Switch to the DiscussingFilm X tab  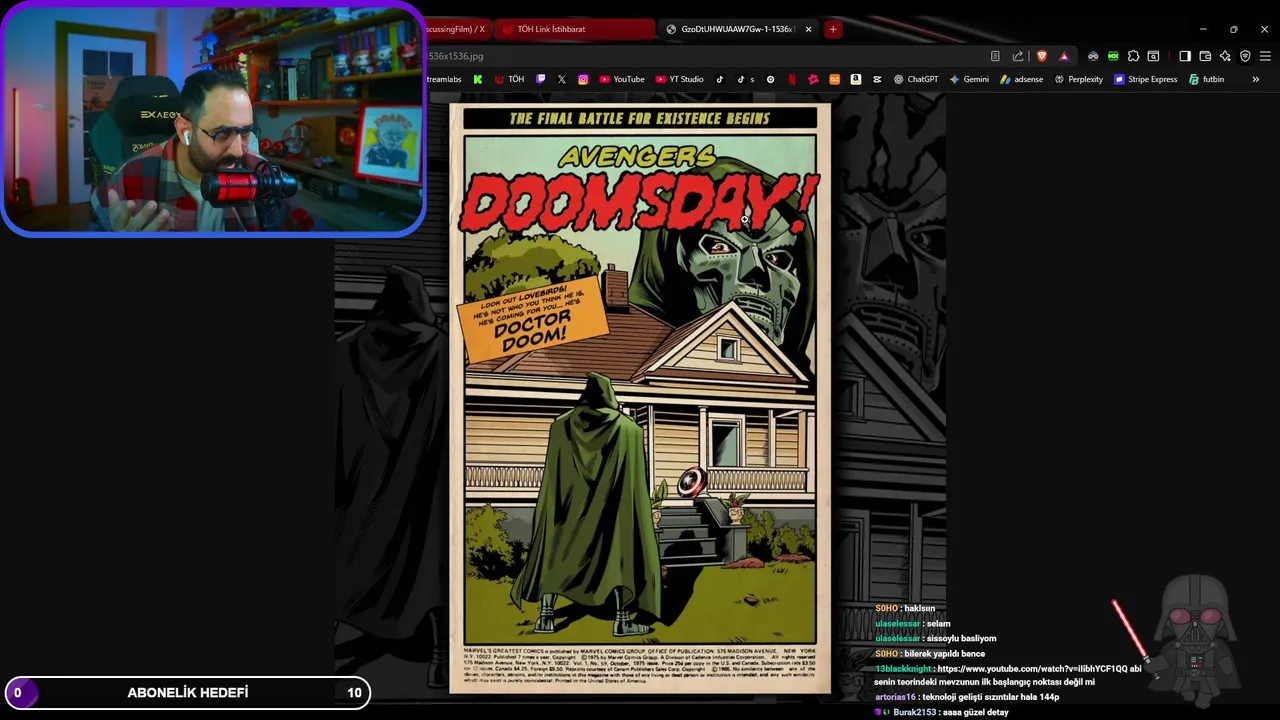point(457,29)
